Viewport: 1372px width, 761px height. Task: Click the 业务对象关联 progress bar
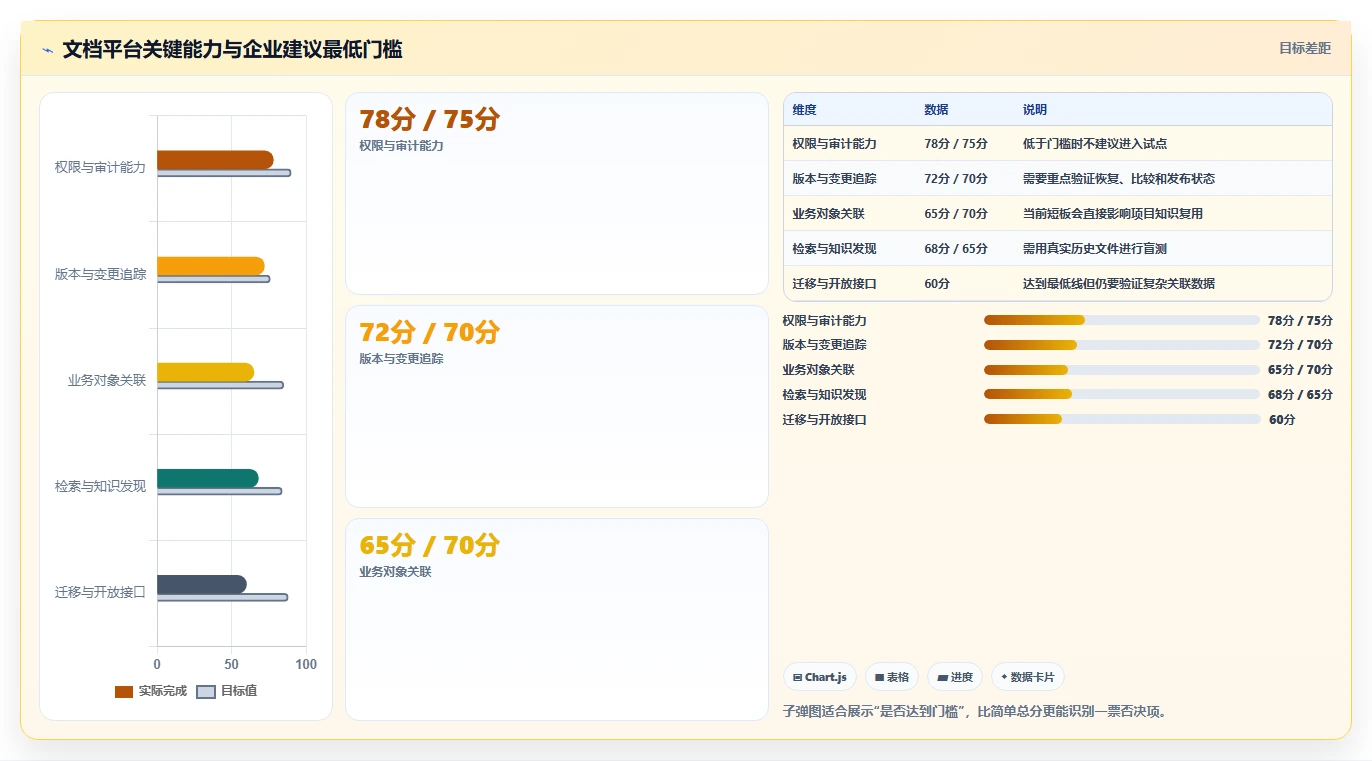pyautogui.click(x=1121, y=370)
